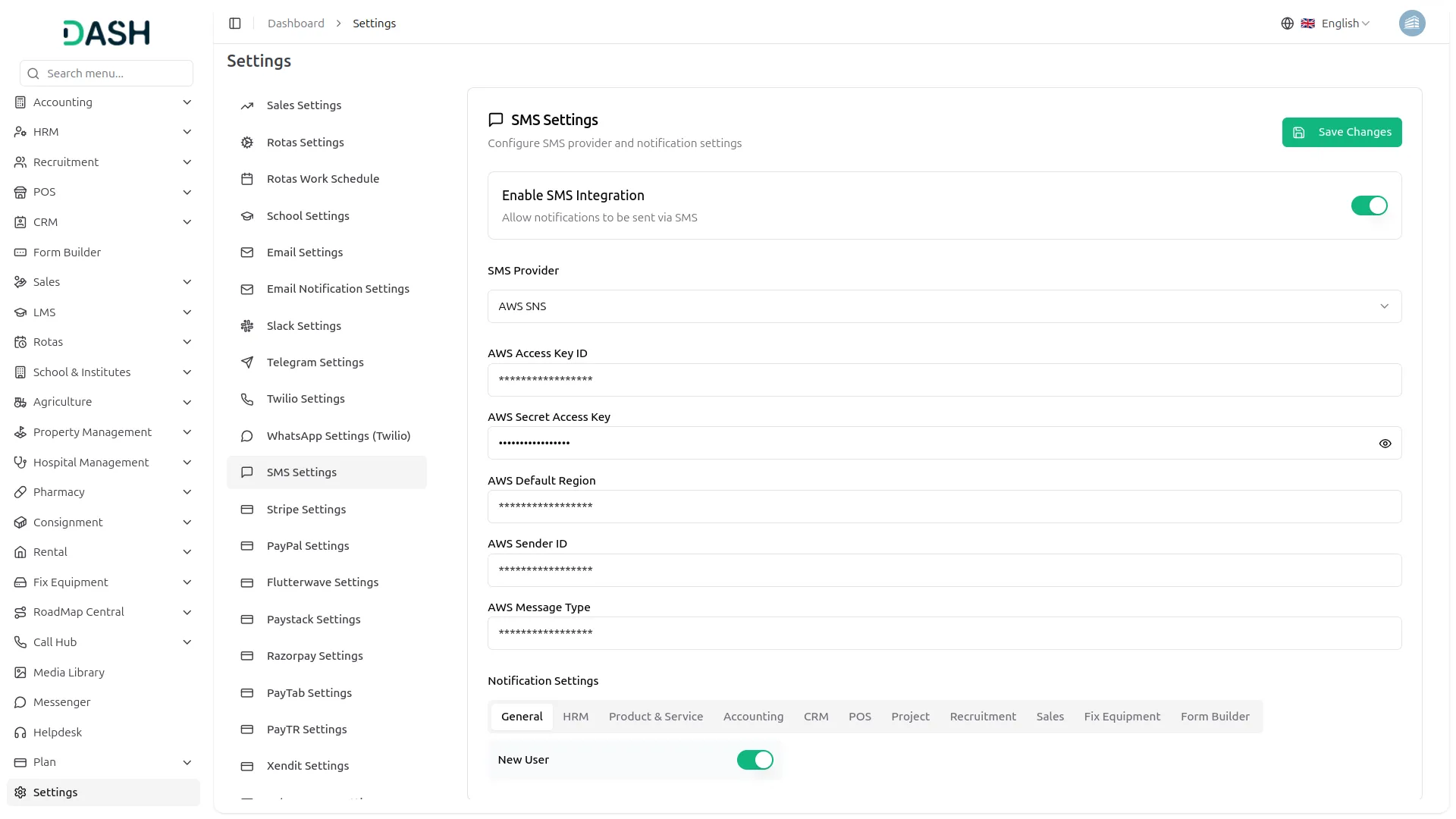The width and height of the screenshot is (1456, 819).
Task: Click the AWS Access Key ID field
Action: [x=944, y=380]
